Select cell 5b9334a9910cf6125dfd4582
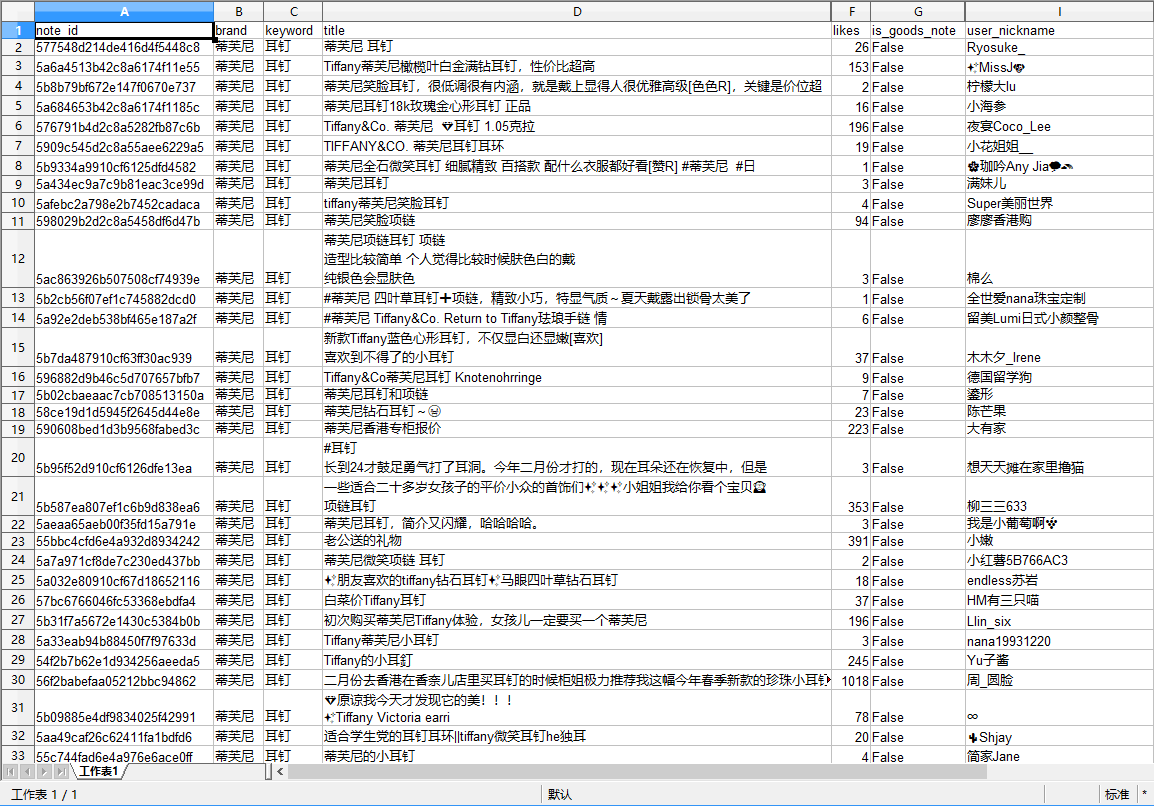 [124, 166]
